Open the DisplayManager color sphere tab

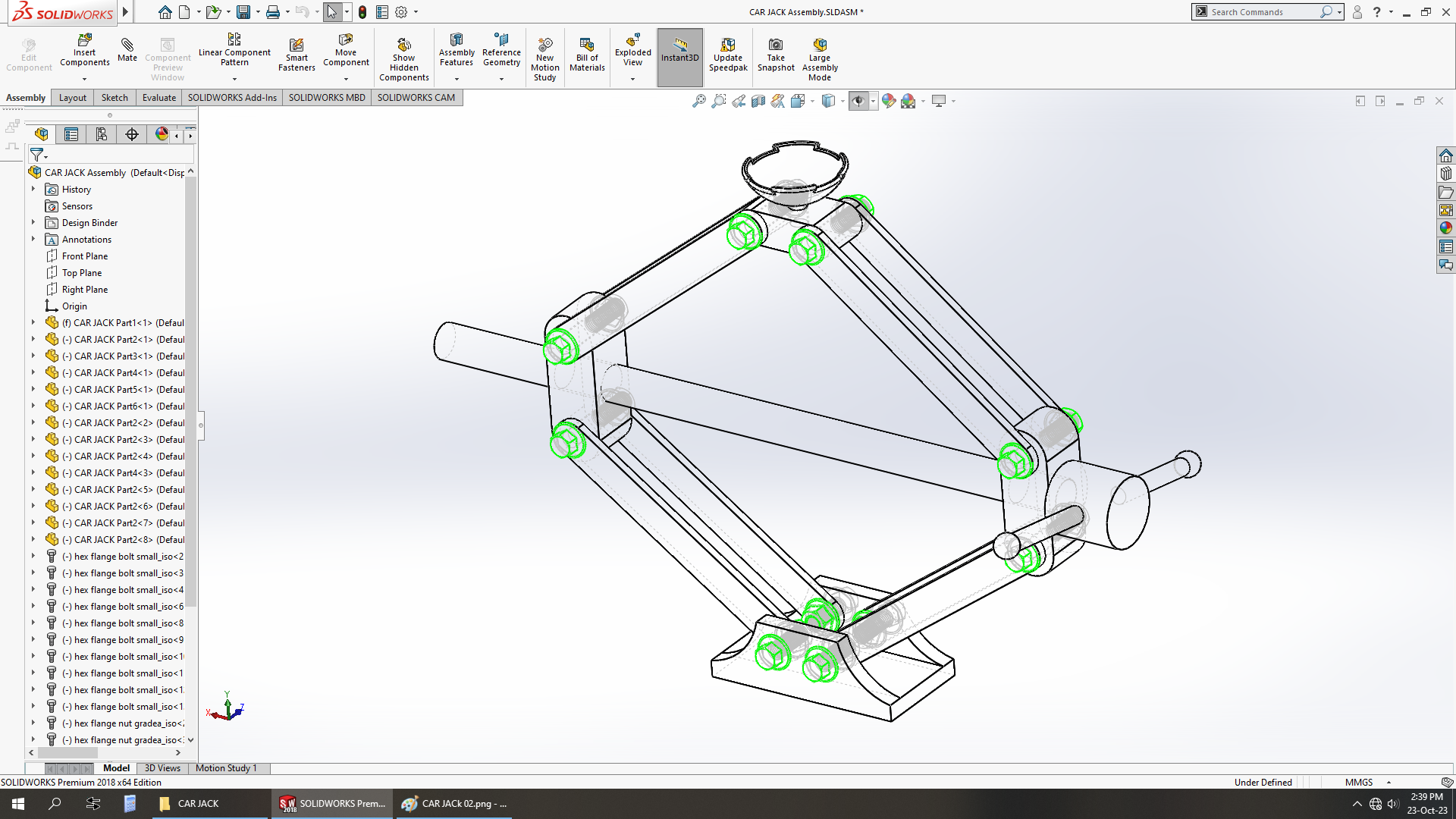coord(162,134)
